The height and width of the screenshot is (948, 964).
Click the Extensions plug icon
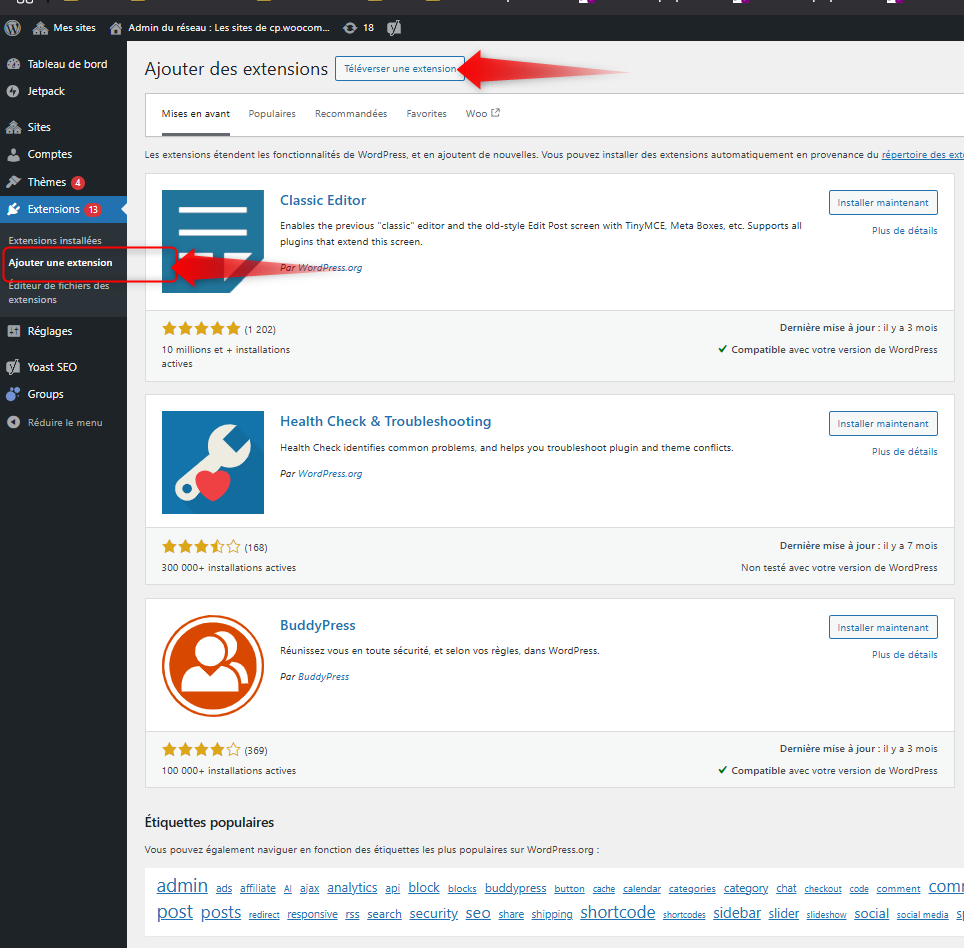(x=13, y=210)
